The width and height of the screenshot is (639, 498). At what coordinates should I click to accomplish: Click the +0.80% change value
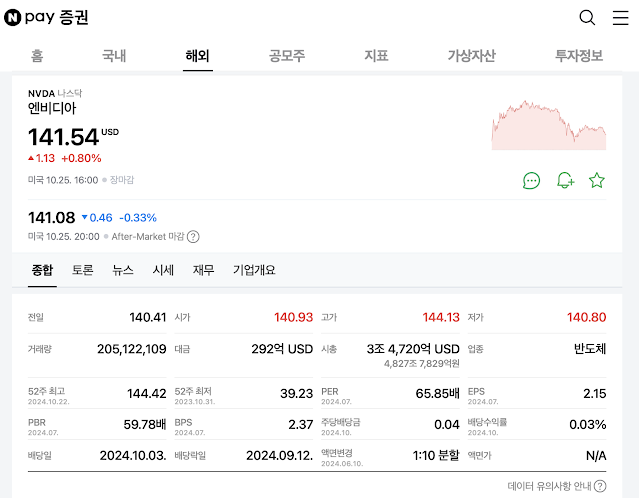[x=81, y=158]
